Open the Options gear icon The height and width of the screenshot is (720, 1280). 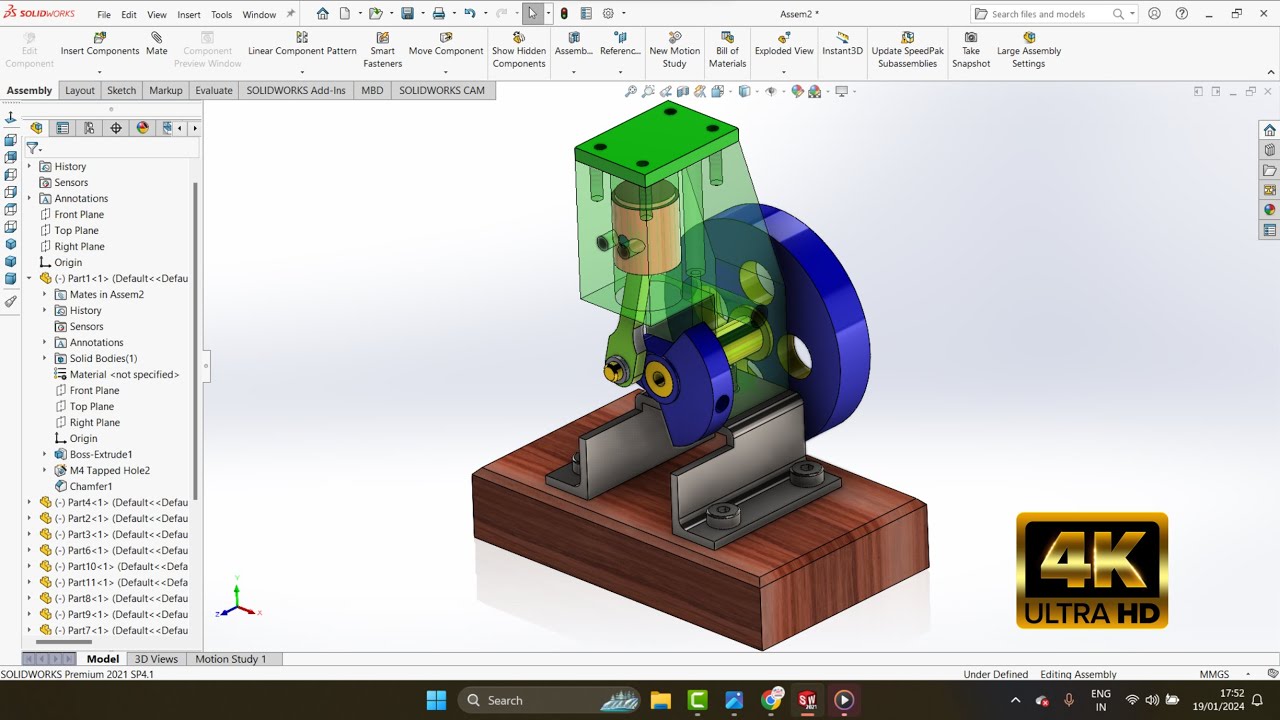pyautogui.click(x=607, y=14)
